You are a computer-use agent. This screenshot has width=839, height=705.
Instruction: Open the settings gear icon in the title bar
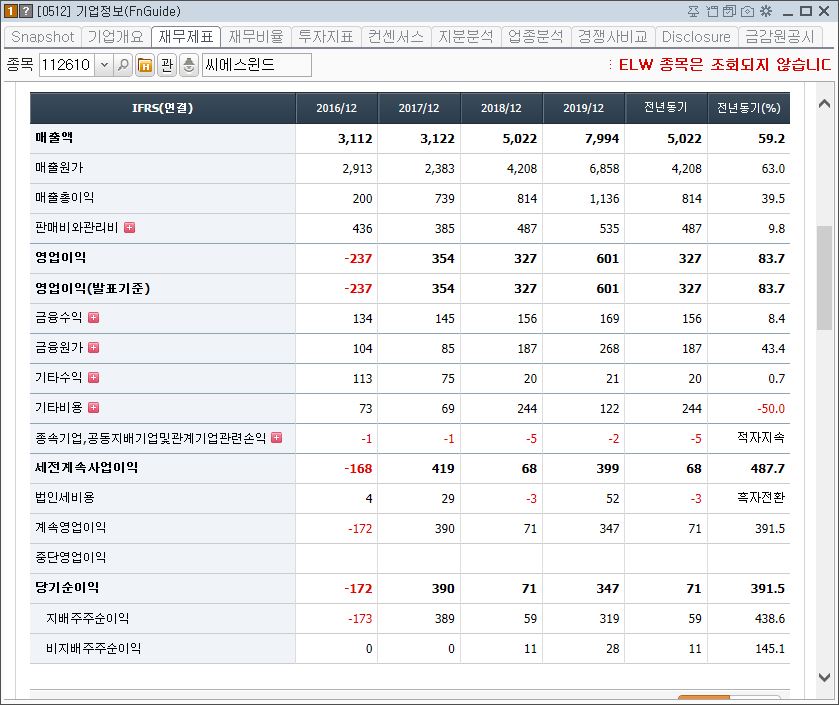click(x=765, y=11)
